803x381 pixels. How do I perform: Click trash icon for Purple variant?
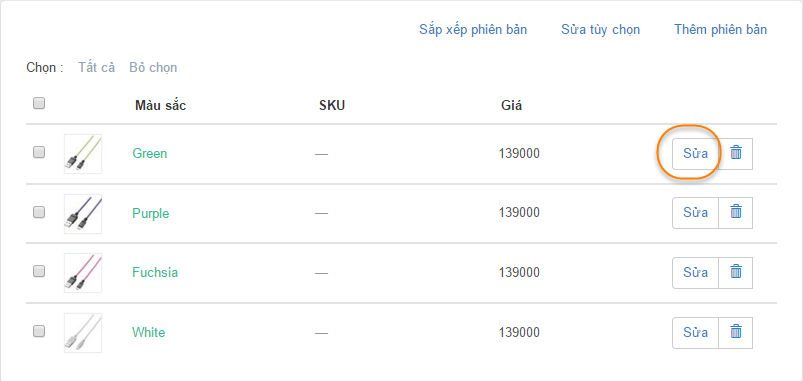click(x=736, y=213)
